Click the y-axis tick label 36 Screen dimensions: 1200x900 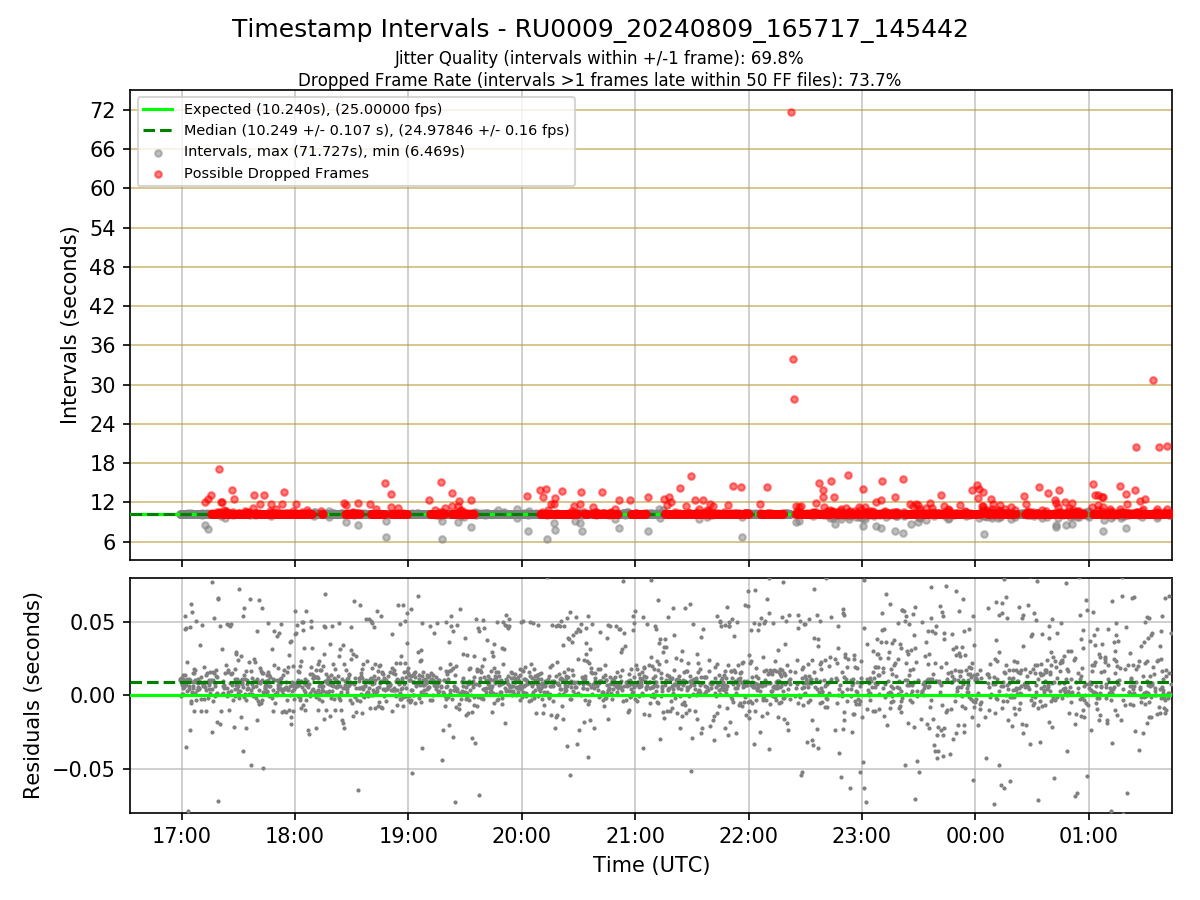pos(104,345)
